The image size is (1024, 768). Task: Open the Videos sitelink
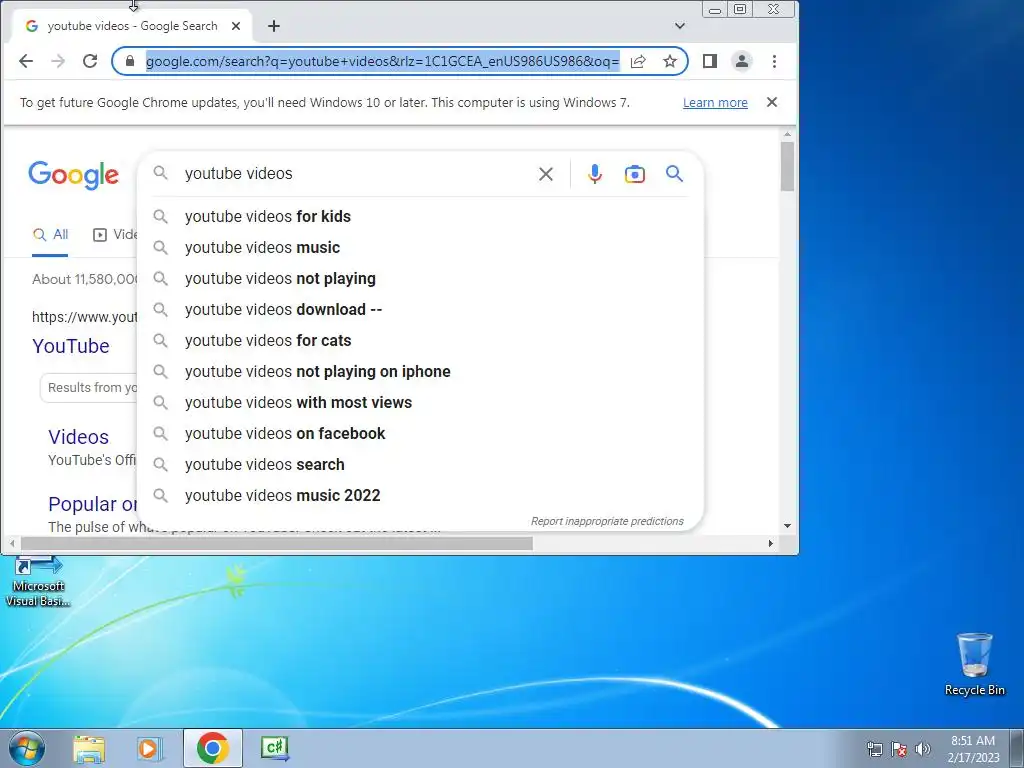tap(78, 437)
